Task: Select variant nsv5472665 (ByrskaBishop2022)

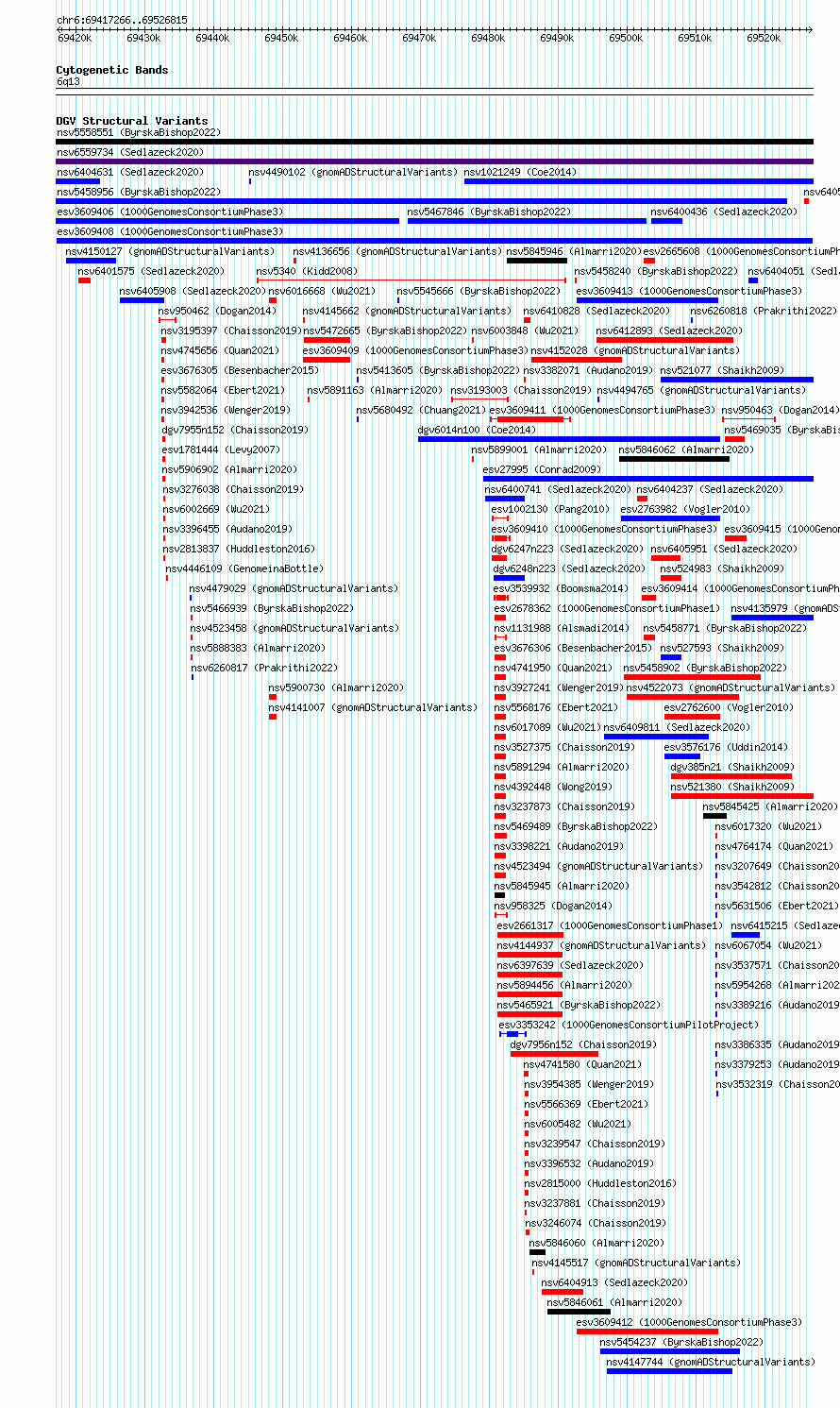Action: [385, 331]
